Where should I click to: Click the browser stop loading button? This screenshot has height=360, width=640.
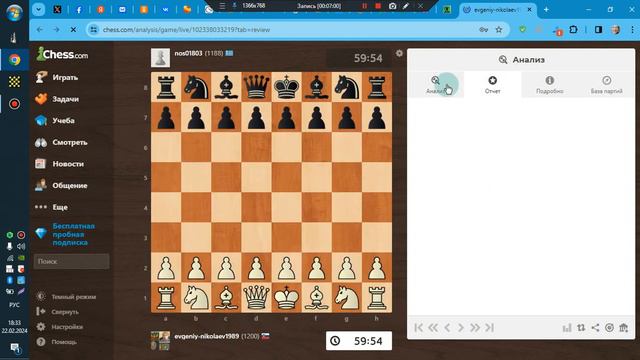pyautogui.click(x=73, y=29)
